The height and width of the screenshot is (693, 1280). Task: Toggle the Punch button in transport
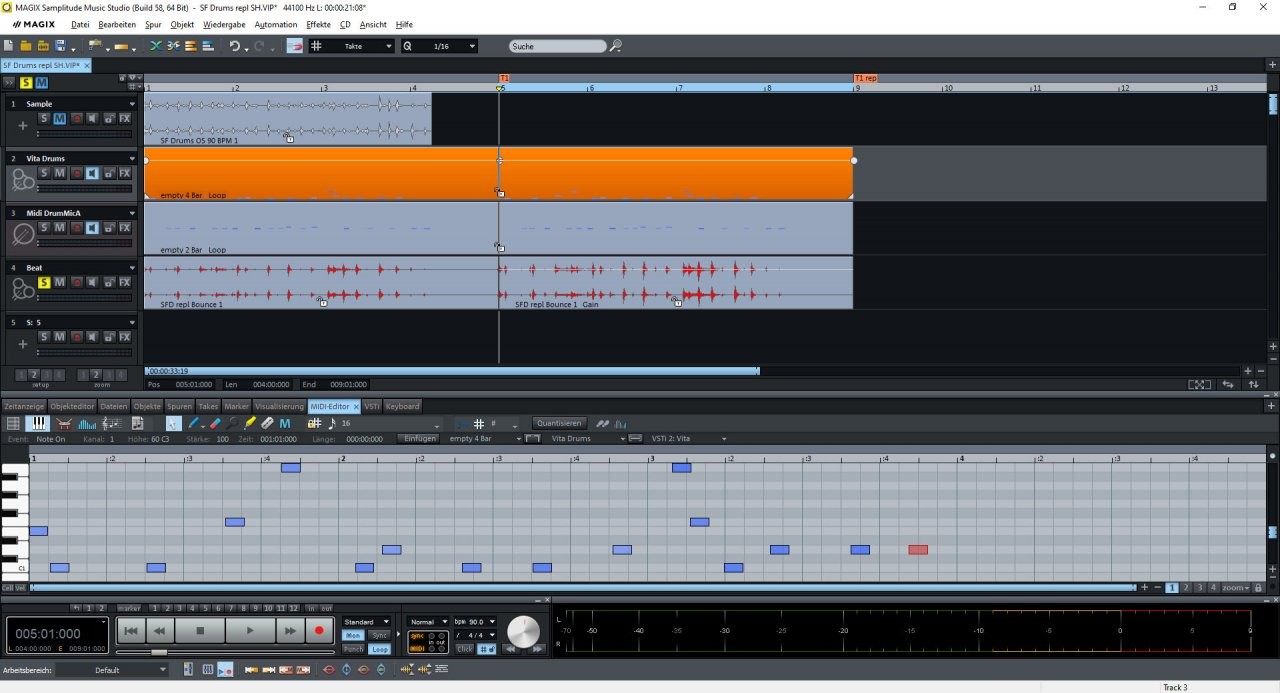(353, 649)
